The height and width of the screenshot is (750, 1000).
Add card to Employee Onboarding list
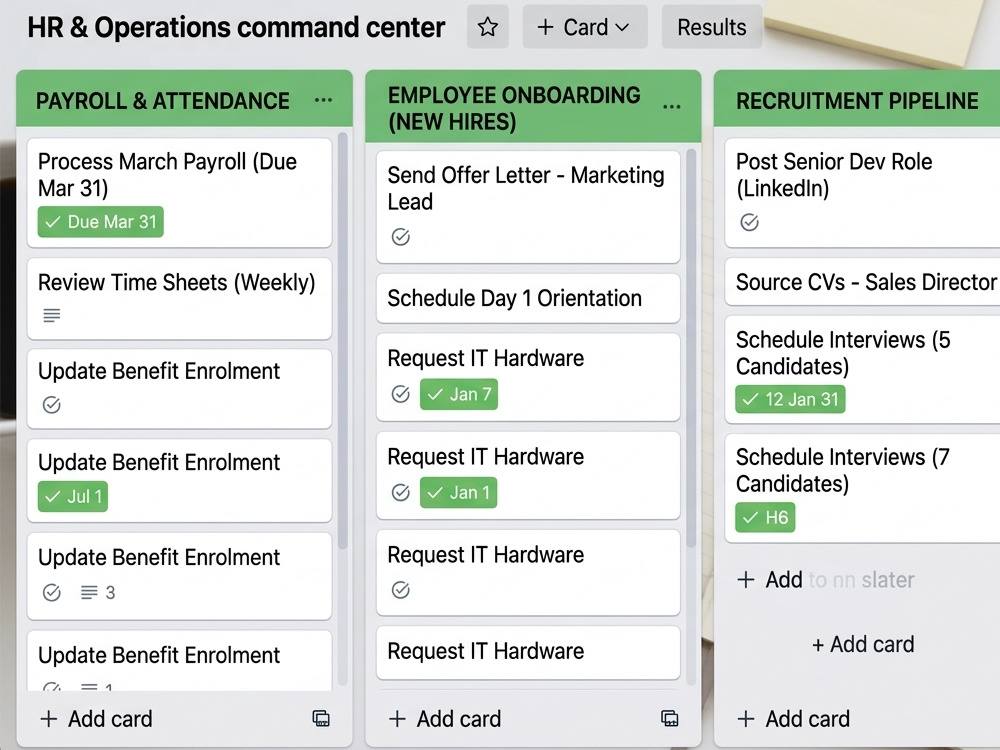click(x=445, y=719)
